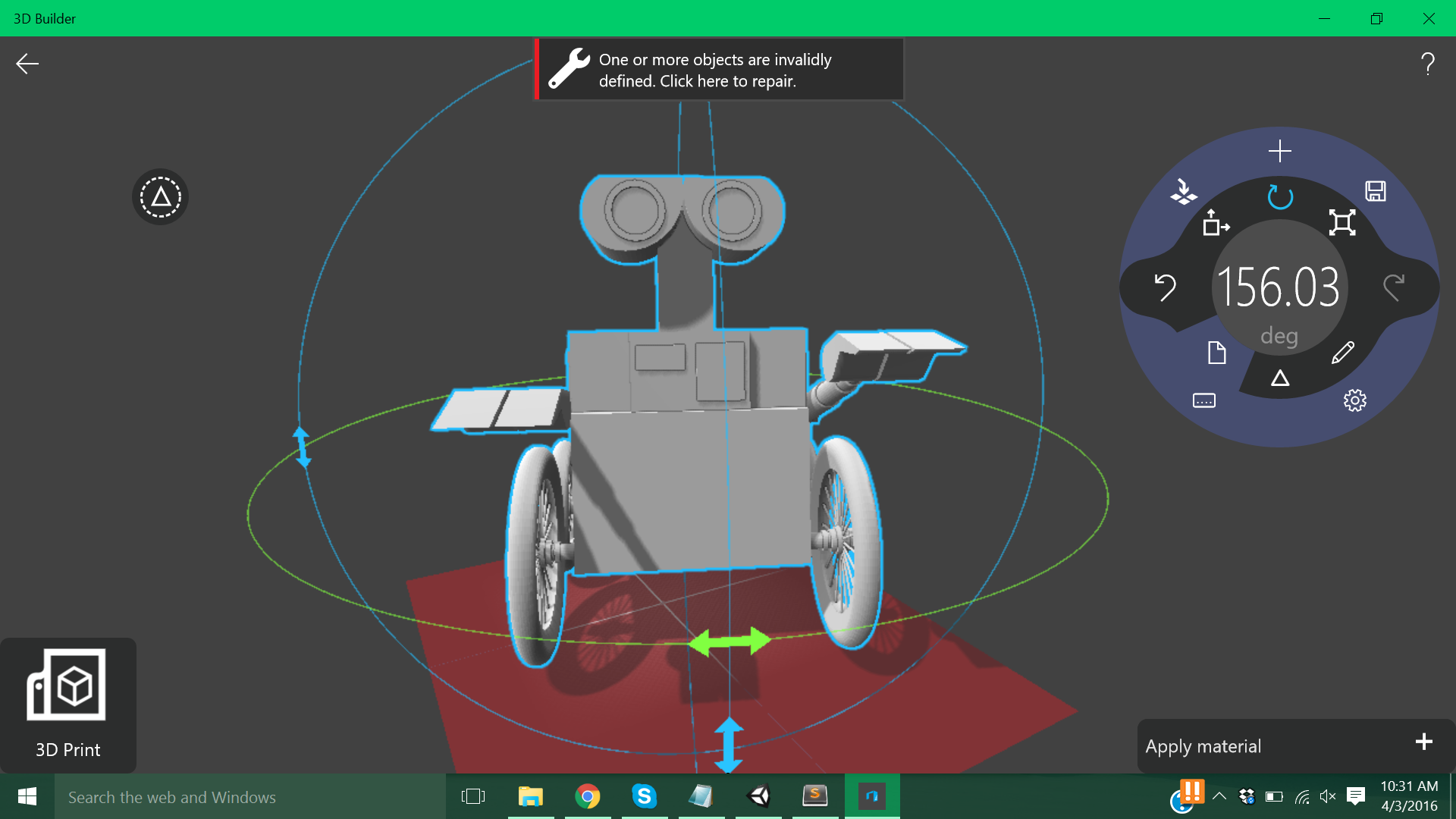The image size is (1456, 819).
Task: Select the Move tool icon
Action: (1216, 223)
